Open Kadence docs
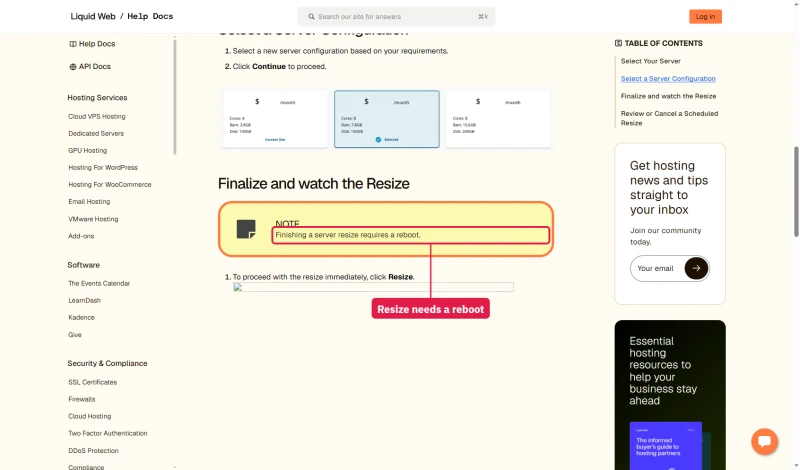Screen dimensions: 800x470 pos(81,317)
